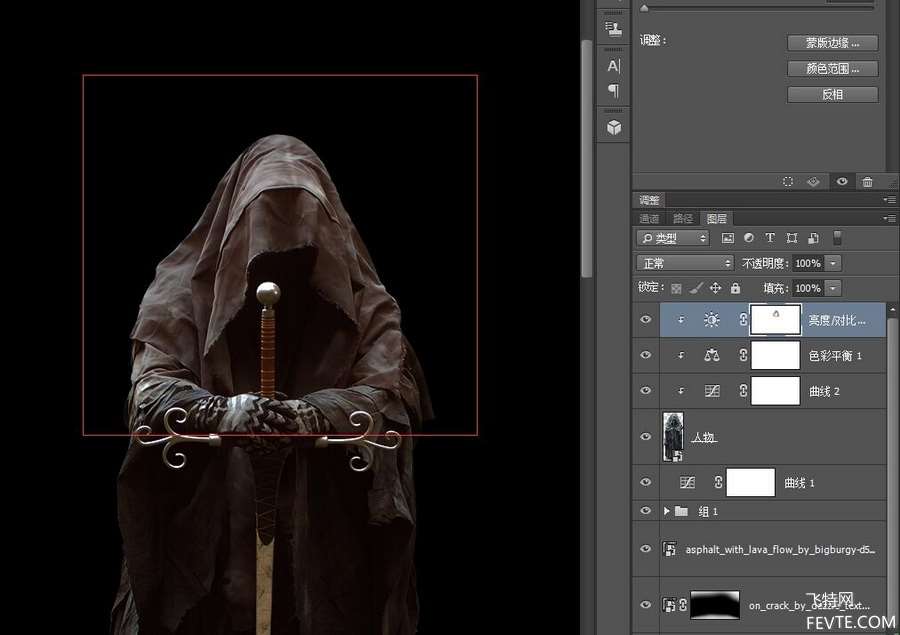Expand the 组 1 group triangle
900x635 pixels.
tap(666, 510)
